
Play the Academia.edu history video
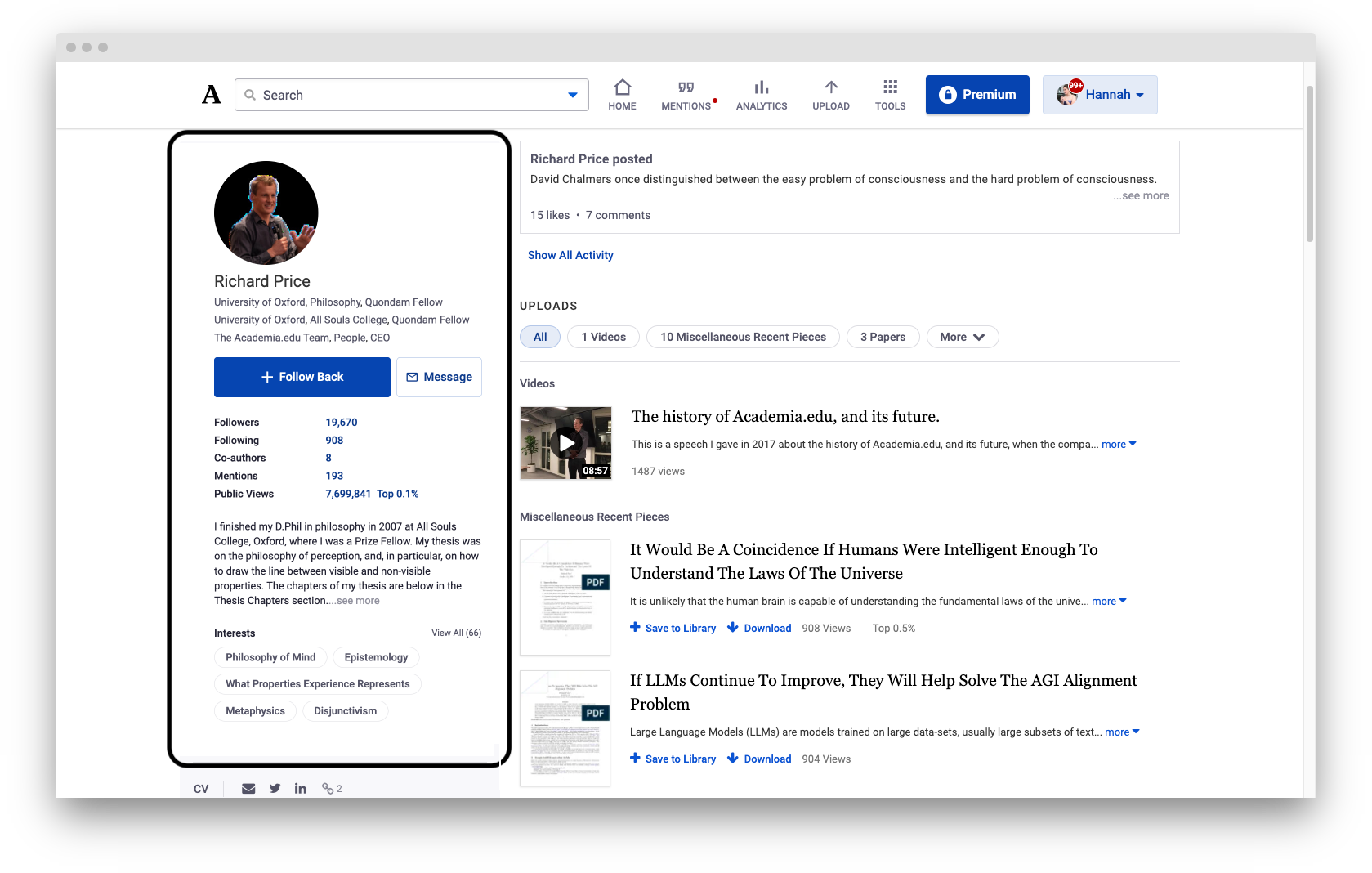tap(565, 443)
